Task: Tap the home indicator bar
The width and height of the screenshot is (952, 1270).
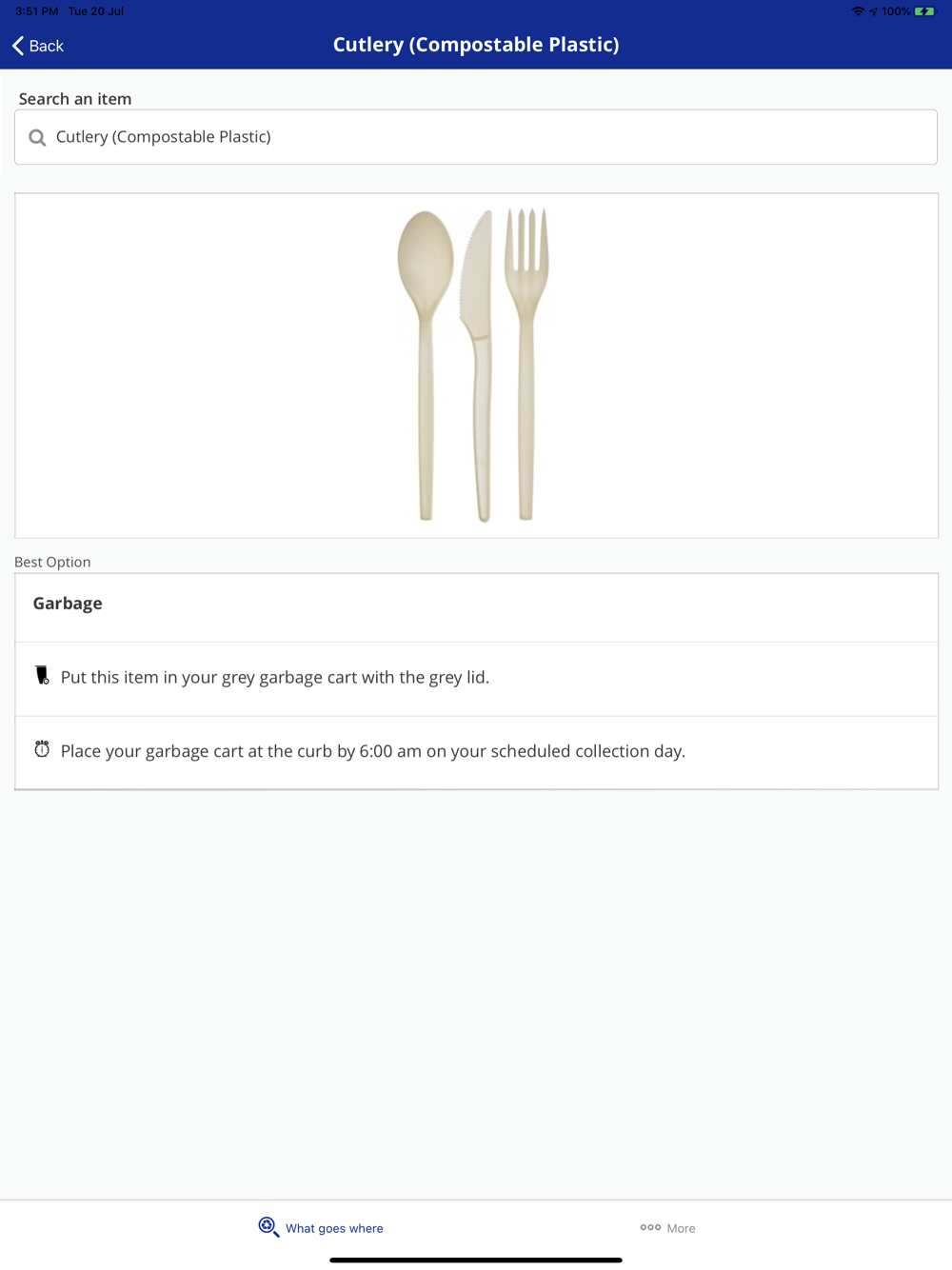Action: pos(476,1260)
